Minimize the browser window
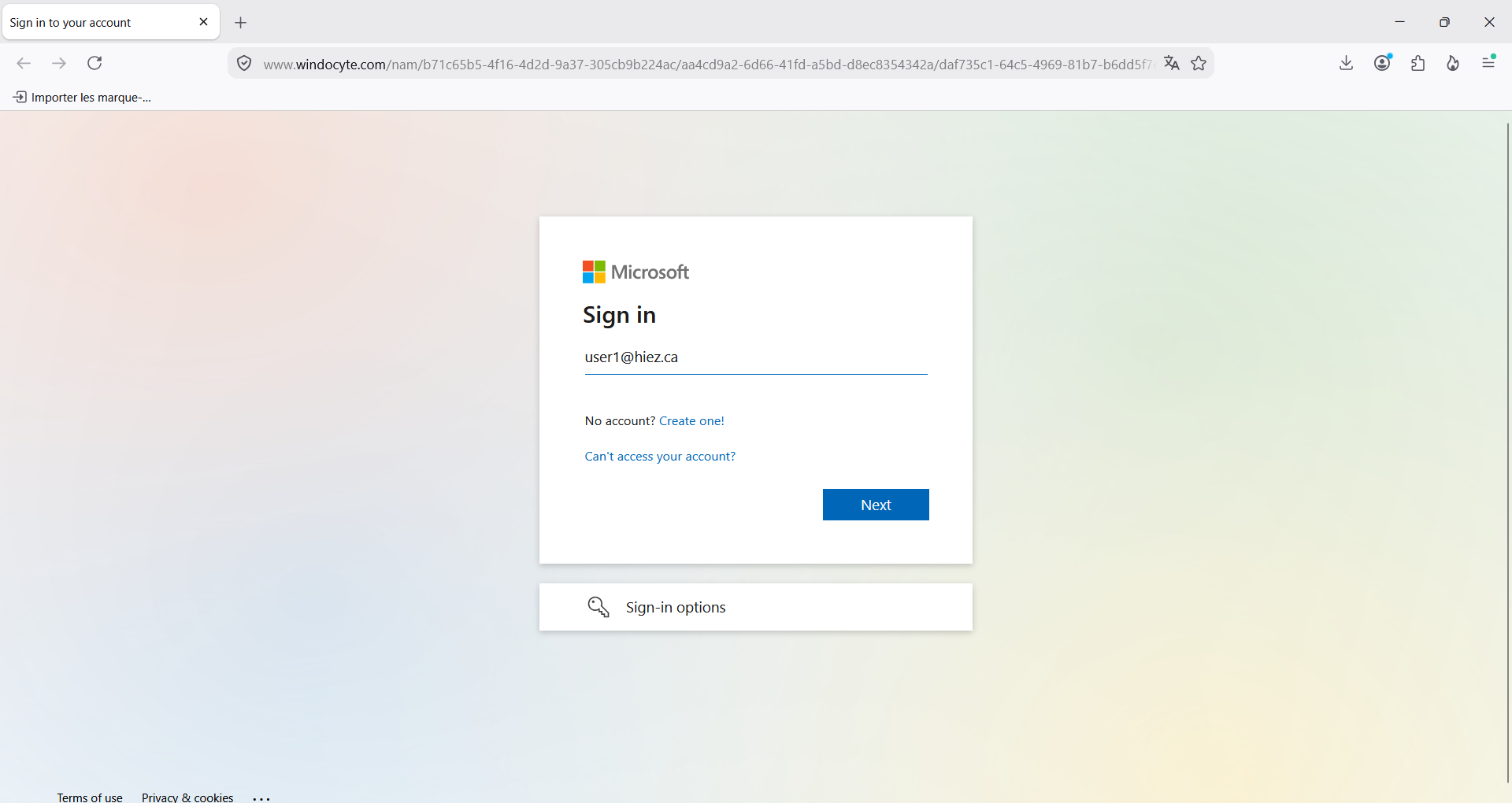1512x803 pixels. click(x=1400, y=22)
